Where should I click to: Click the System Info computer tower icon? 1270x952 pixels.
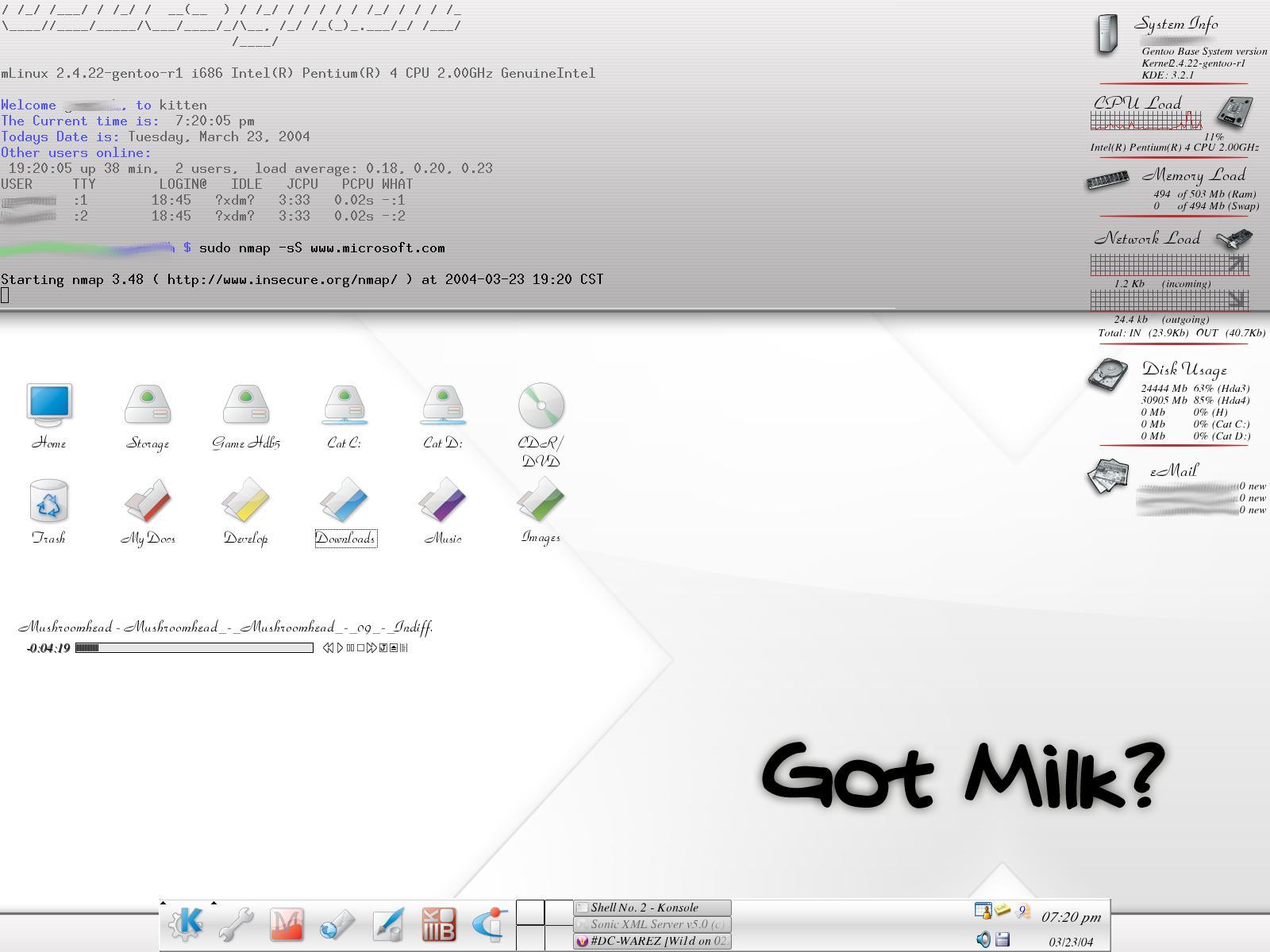click(x=1106, y=35)
